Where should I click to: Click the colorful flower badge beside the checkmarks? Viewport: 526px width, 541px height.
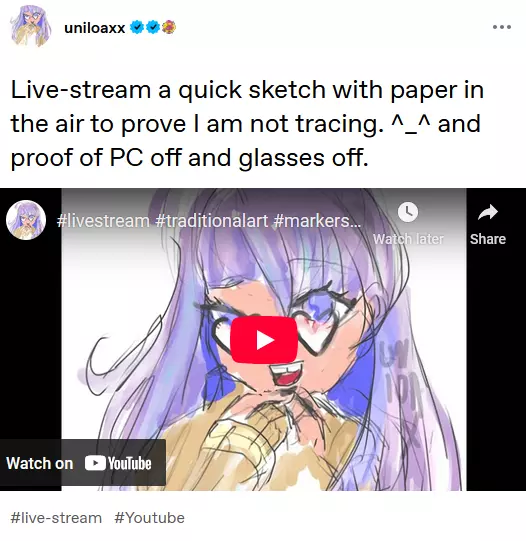click(x=169, y=27)
